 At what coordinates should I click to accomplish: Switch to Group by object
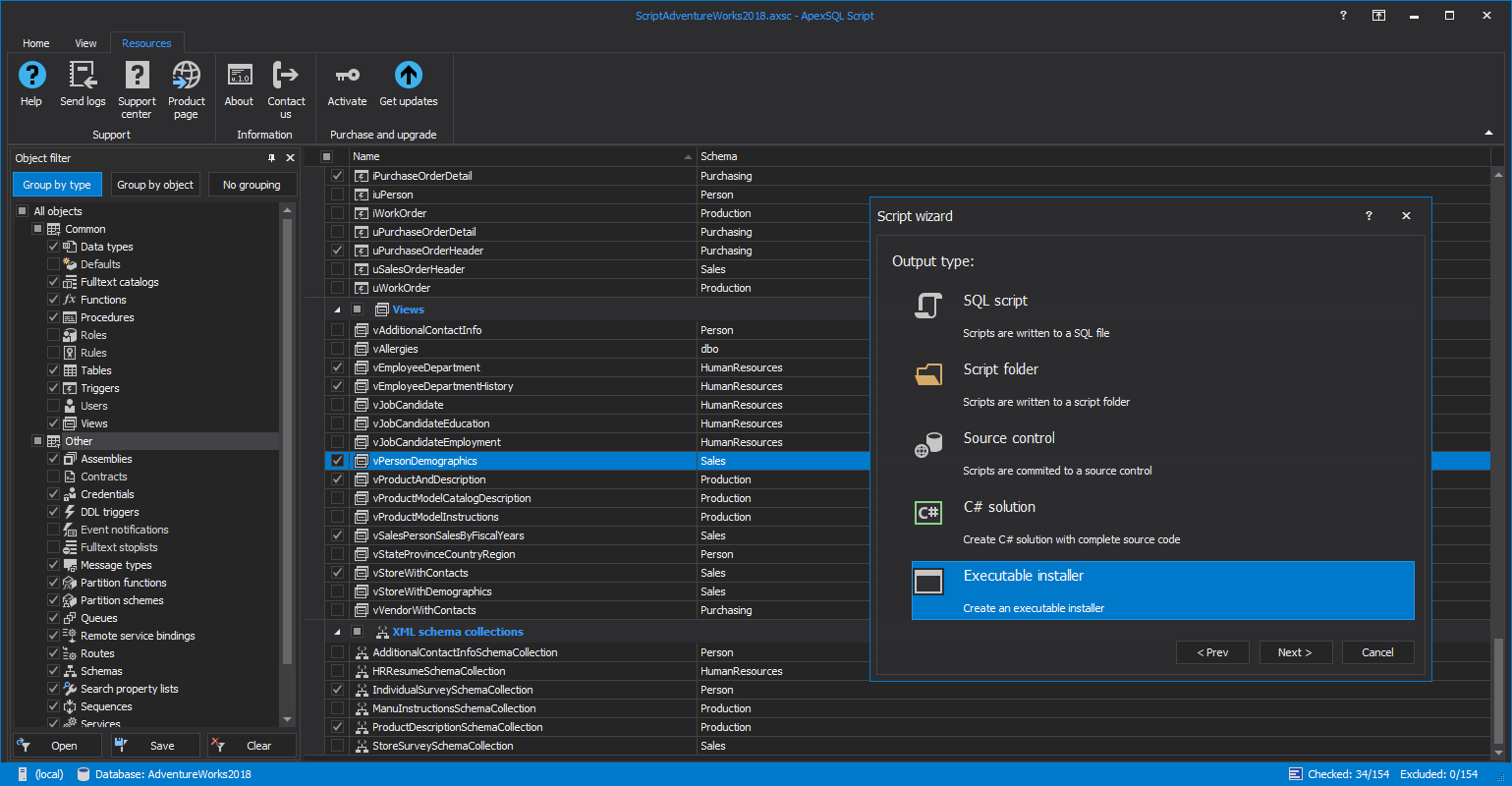coord(155,185)
